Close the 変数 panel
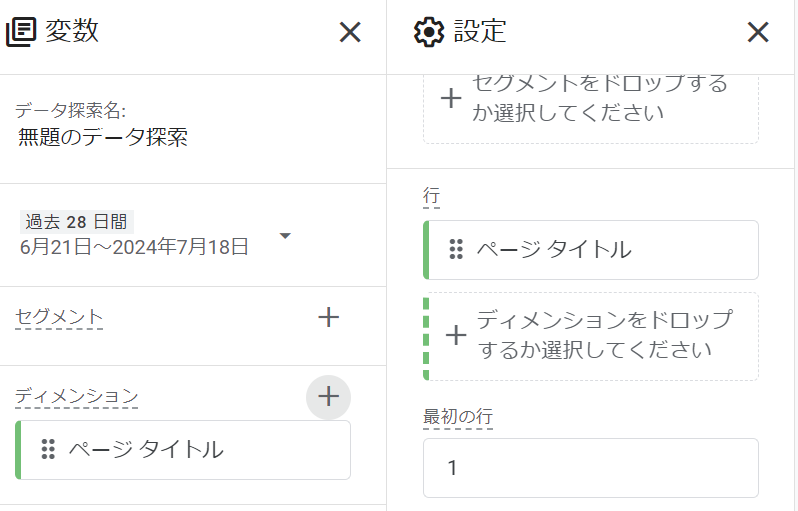The width and height of the screenshot is (798, 511). [x=350, y=33]
